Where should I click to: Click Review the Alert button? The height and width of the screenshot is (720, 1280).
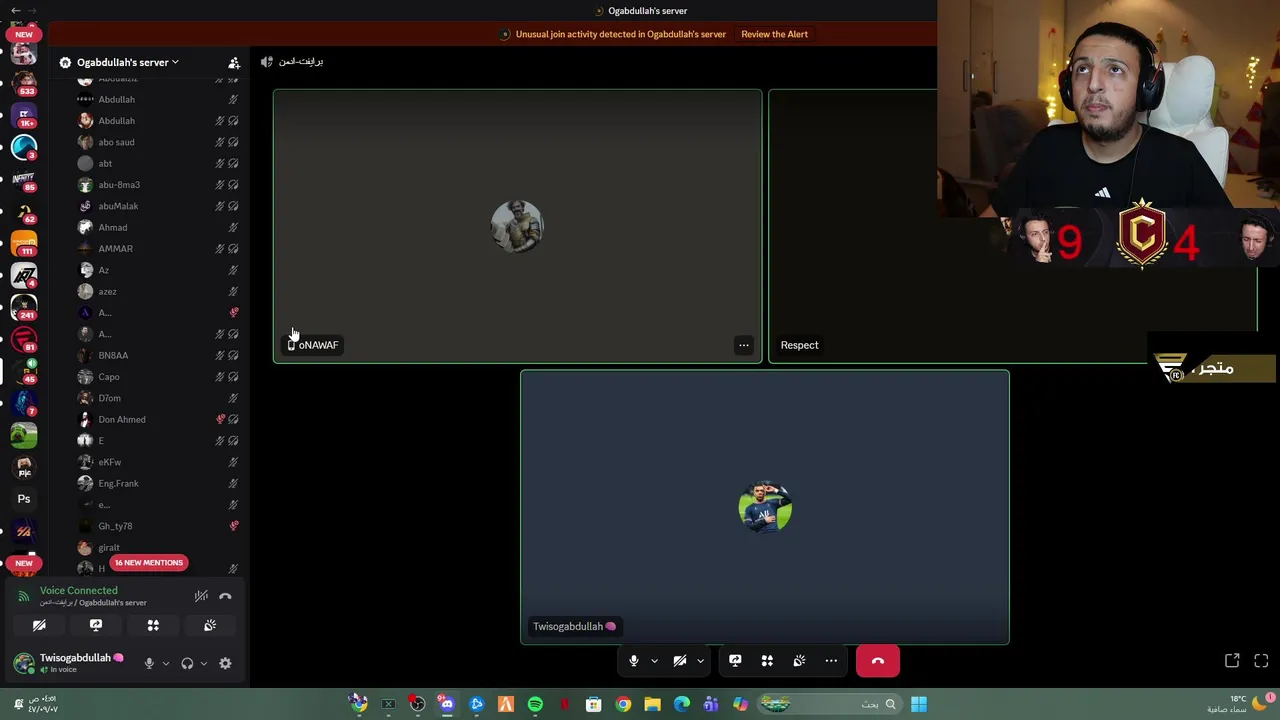click(774, 34)
